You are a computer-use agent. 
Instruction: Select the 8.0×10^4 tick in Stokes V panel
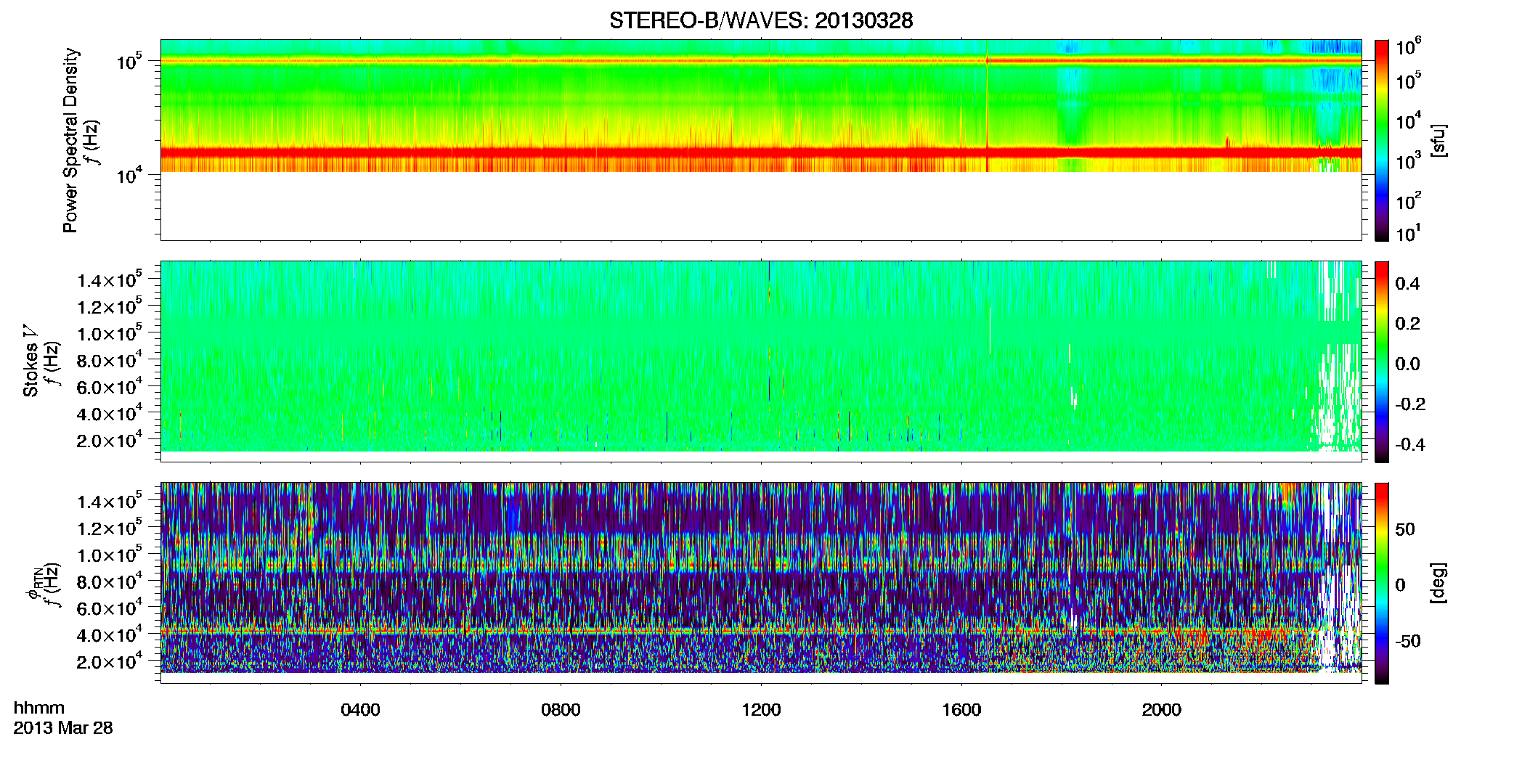coord(110,360)
